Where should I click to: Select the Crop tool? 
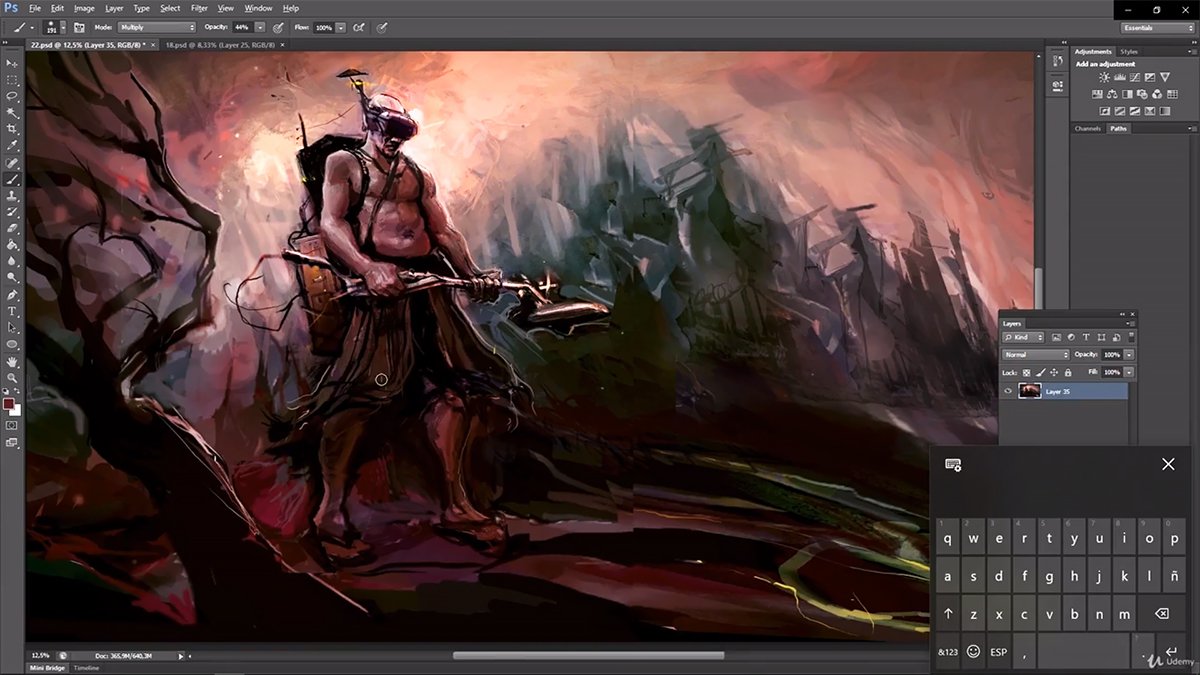point(12,129)
